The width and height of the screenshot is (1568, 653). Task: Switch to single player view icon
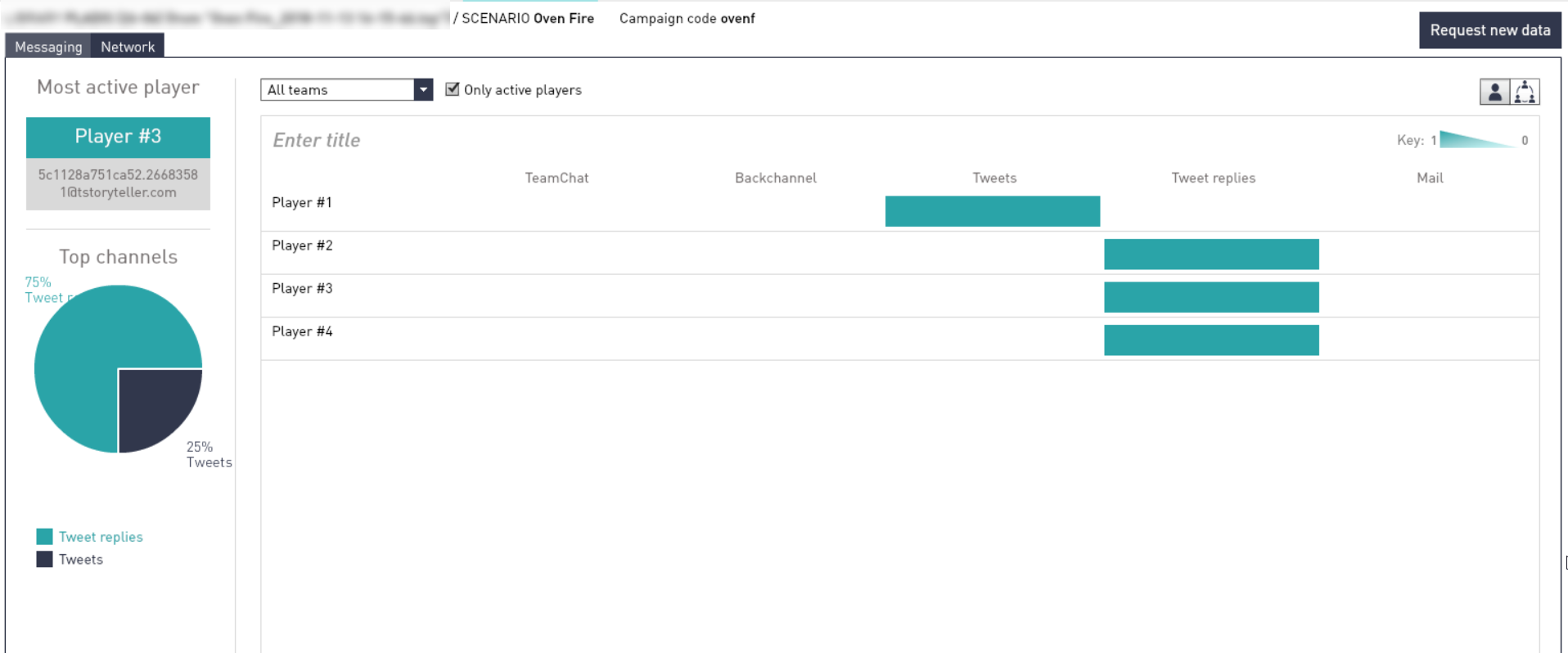[1494, 92]
